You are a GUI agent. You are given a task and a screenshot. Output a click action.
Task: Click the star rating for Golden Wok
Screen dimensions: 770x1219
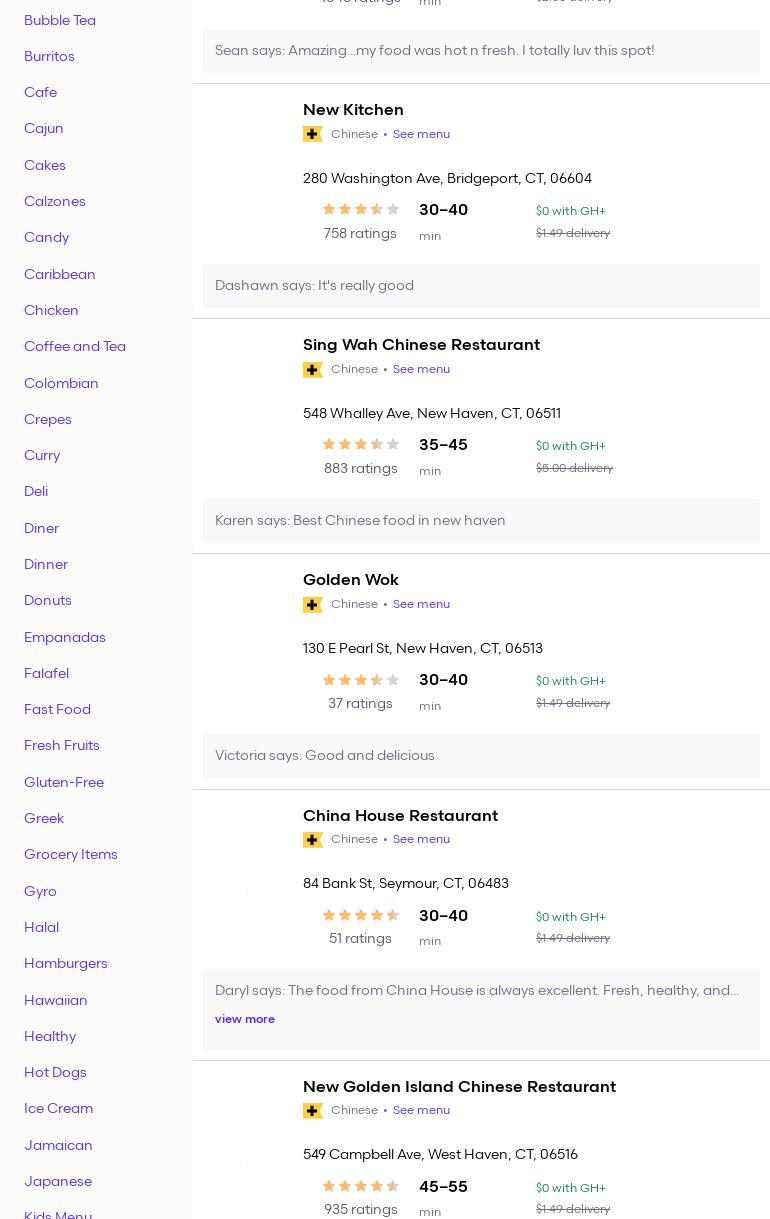click(x=360, y=680)
